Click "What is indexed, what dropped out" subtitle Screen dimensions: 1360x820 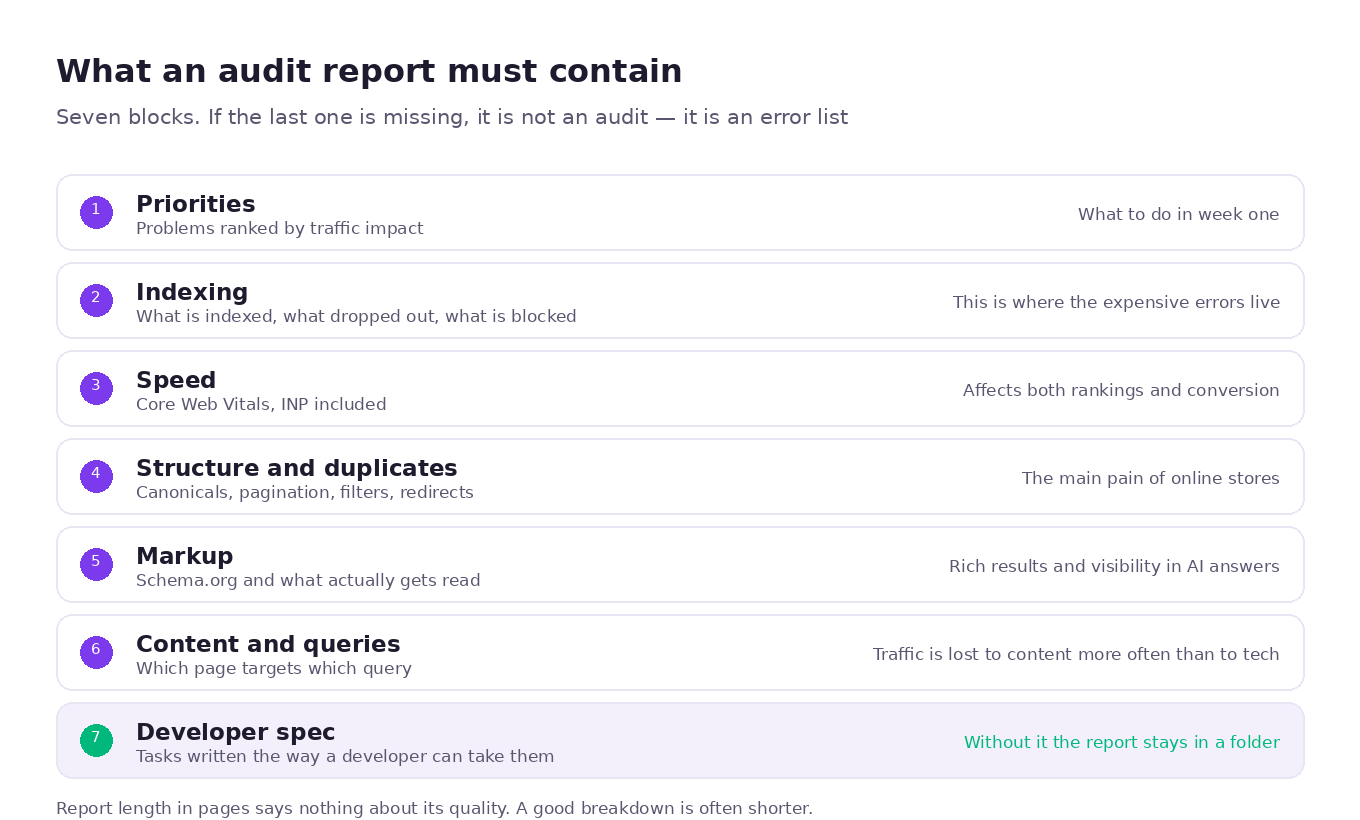356,317
